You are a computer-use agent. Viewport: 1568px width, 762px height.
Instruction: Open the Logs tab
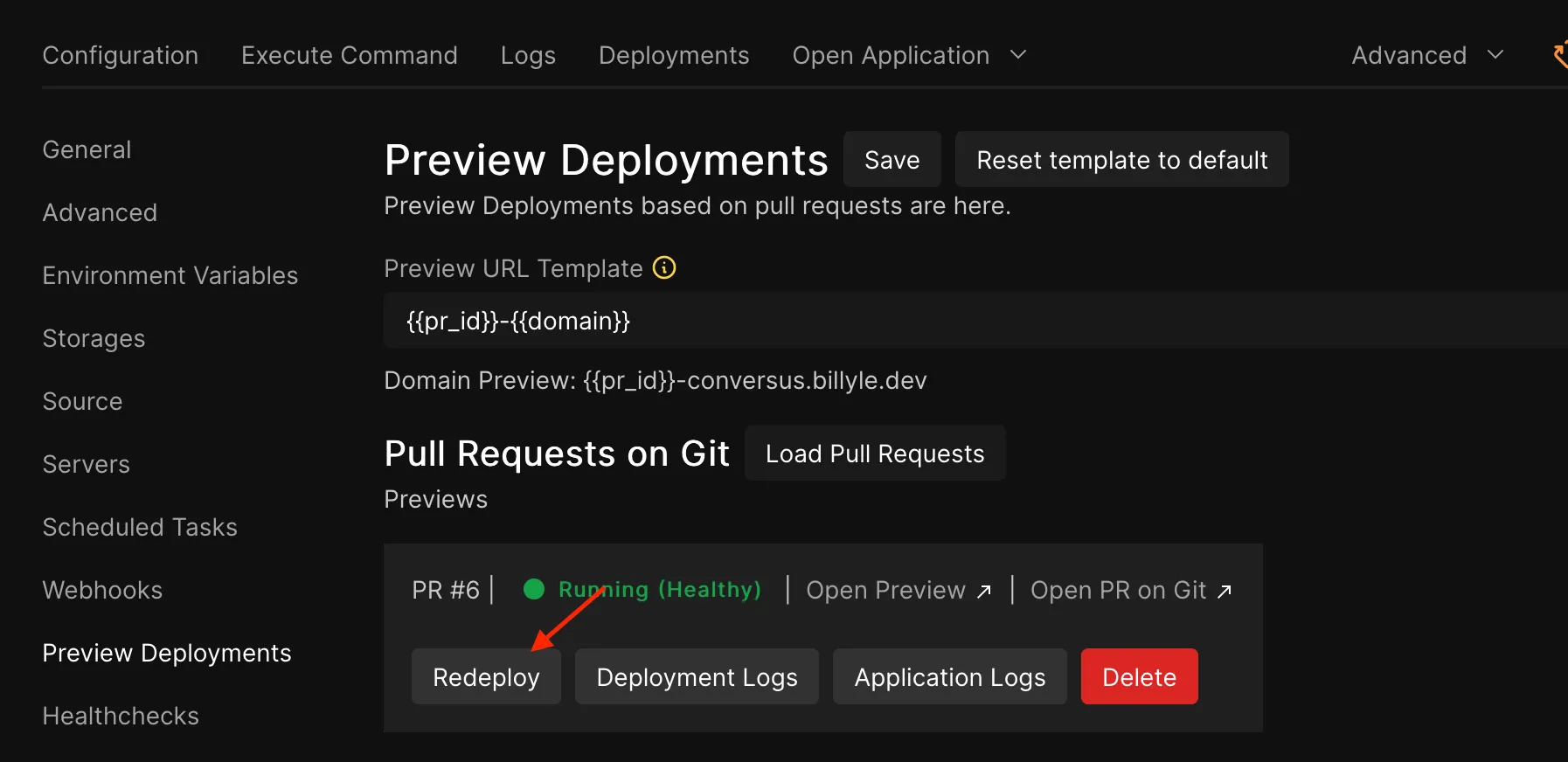(x=528, y=55)
